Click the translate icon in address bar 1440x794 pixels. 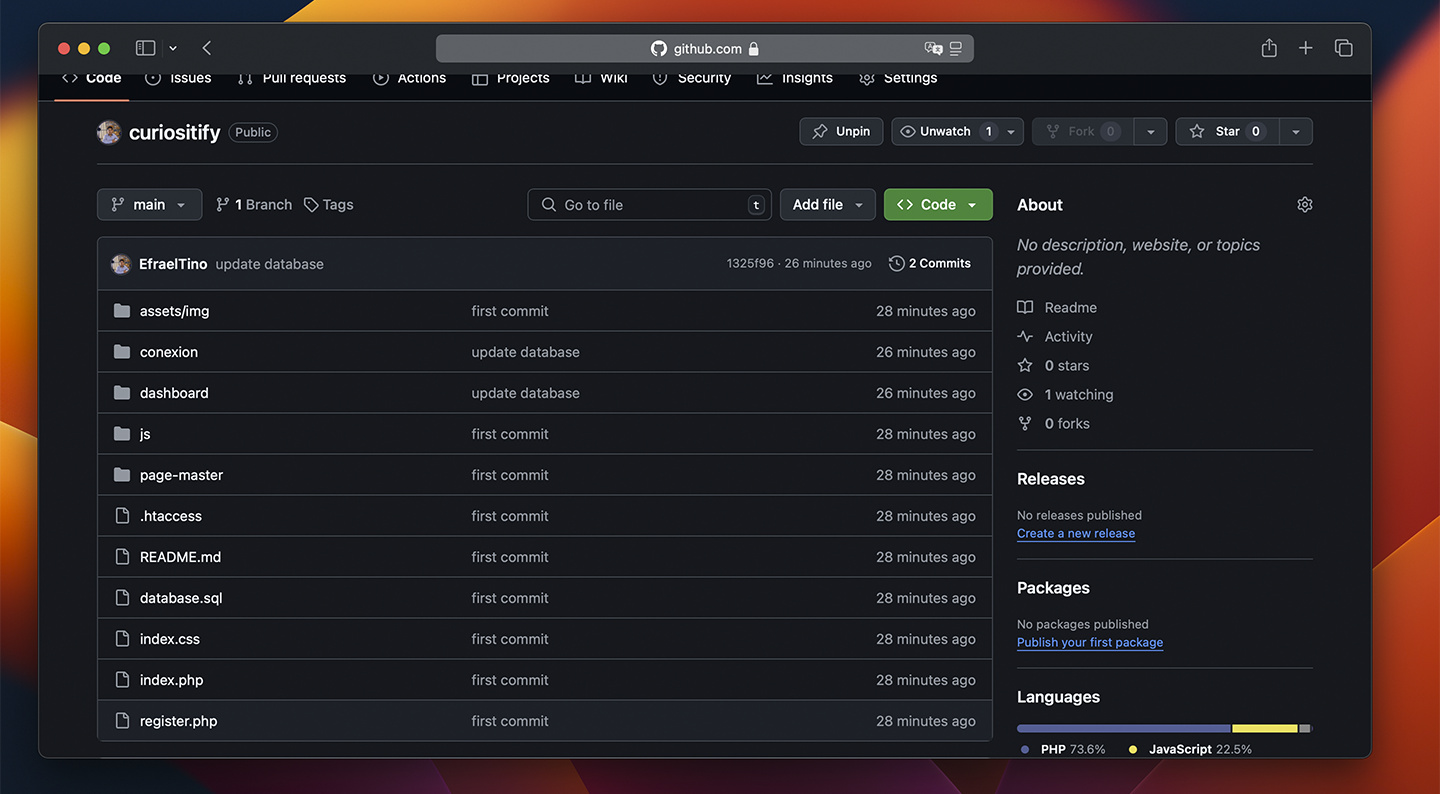933,48
